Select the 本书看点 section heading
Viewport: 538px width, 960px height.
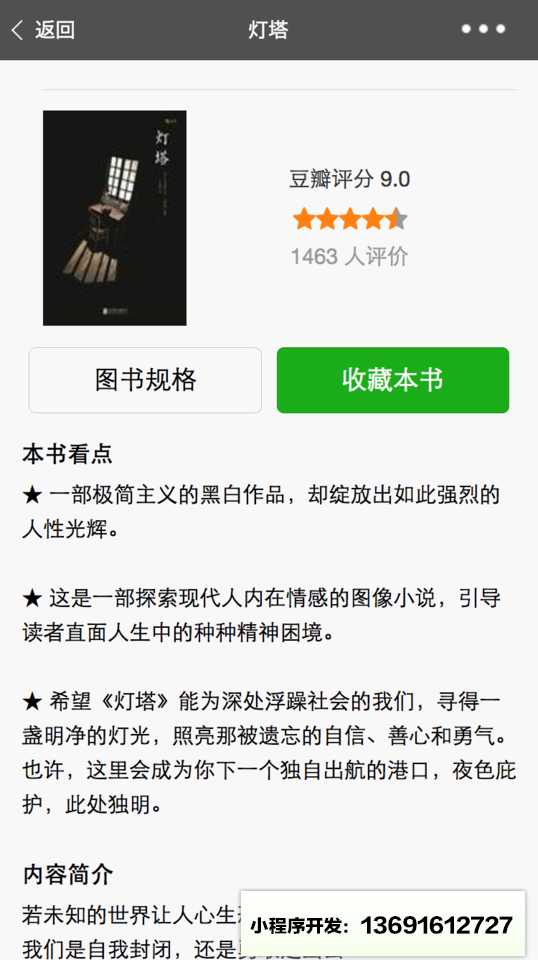67,455
